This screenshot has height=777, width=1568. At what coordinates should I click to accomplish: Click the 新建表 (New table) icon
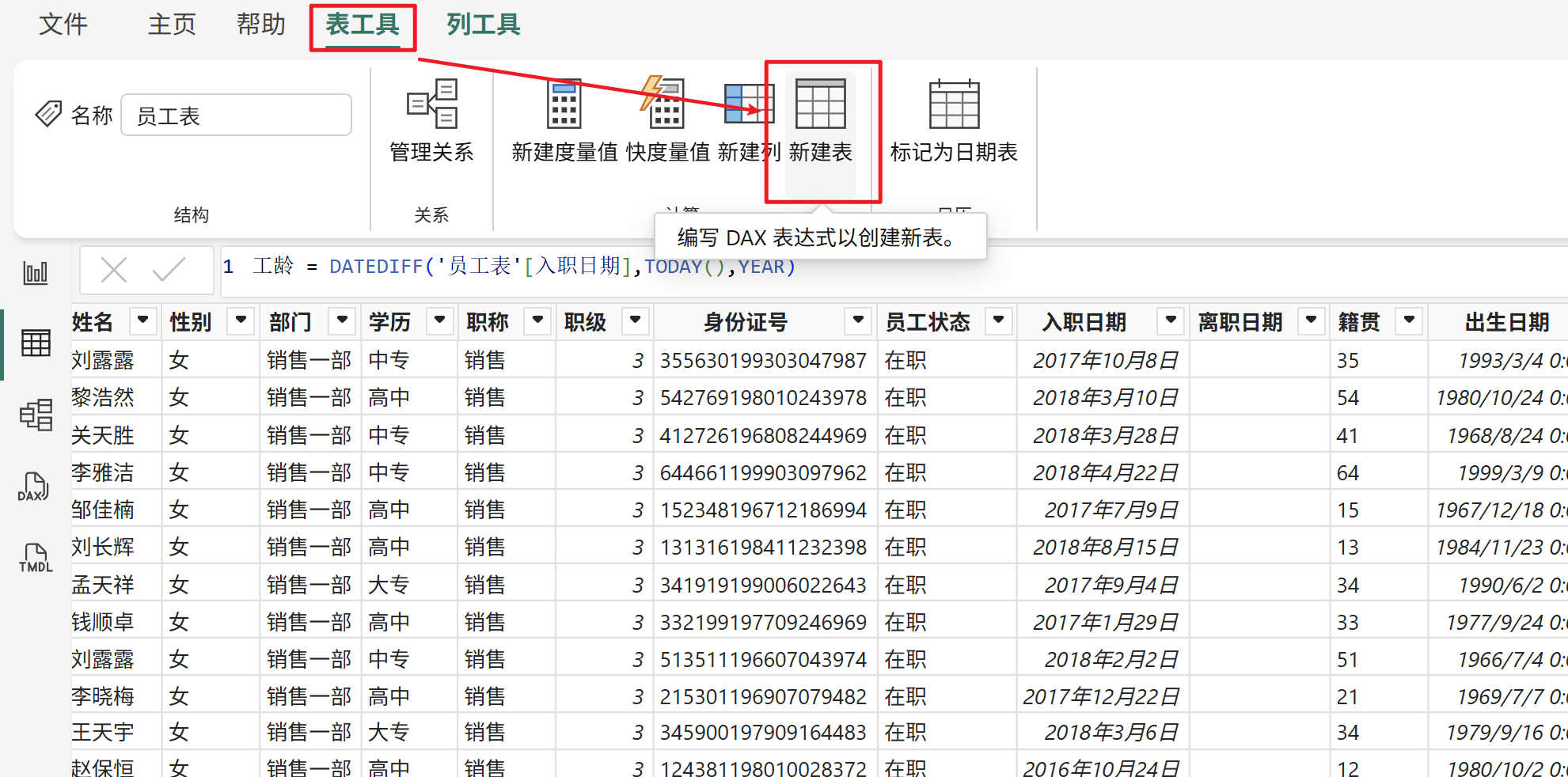click(820, 104)
